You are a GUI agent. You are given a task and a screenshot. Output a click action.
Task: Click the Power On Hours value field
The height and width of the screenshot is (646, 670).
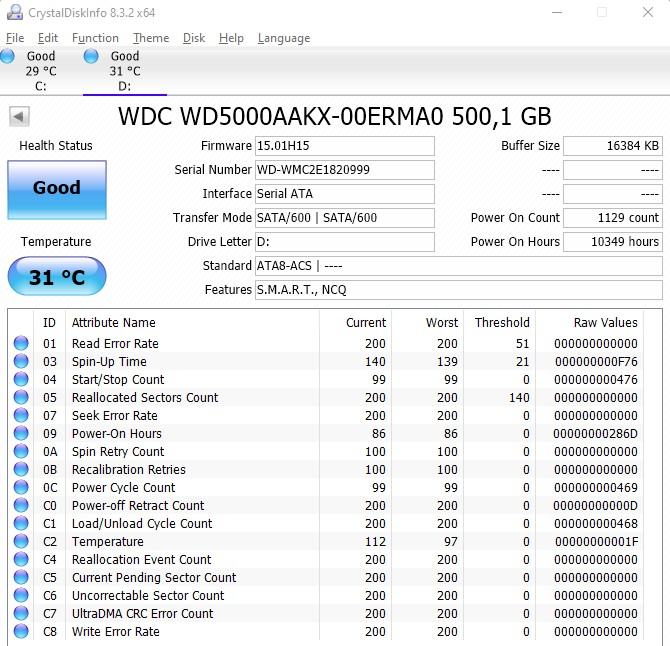(x=612, y=242)
